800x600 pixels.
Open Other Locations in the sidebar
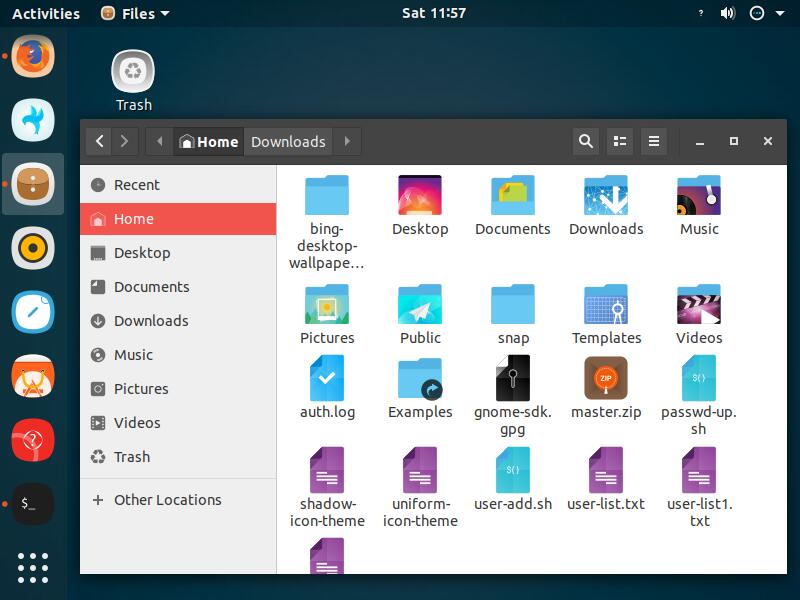coord(178,500)
